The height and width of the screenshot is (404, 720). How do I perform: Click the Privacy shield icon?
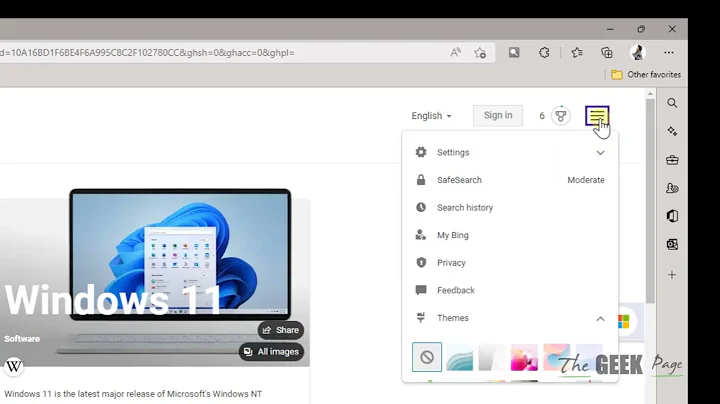click(421, 262)
